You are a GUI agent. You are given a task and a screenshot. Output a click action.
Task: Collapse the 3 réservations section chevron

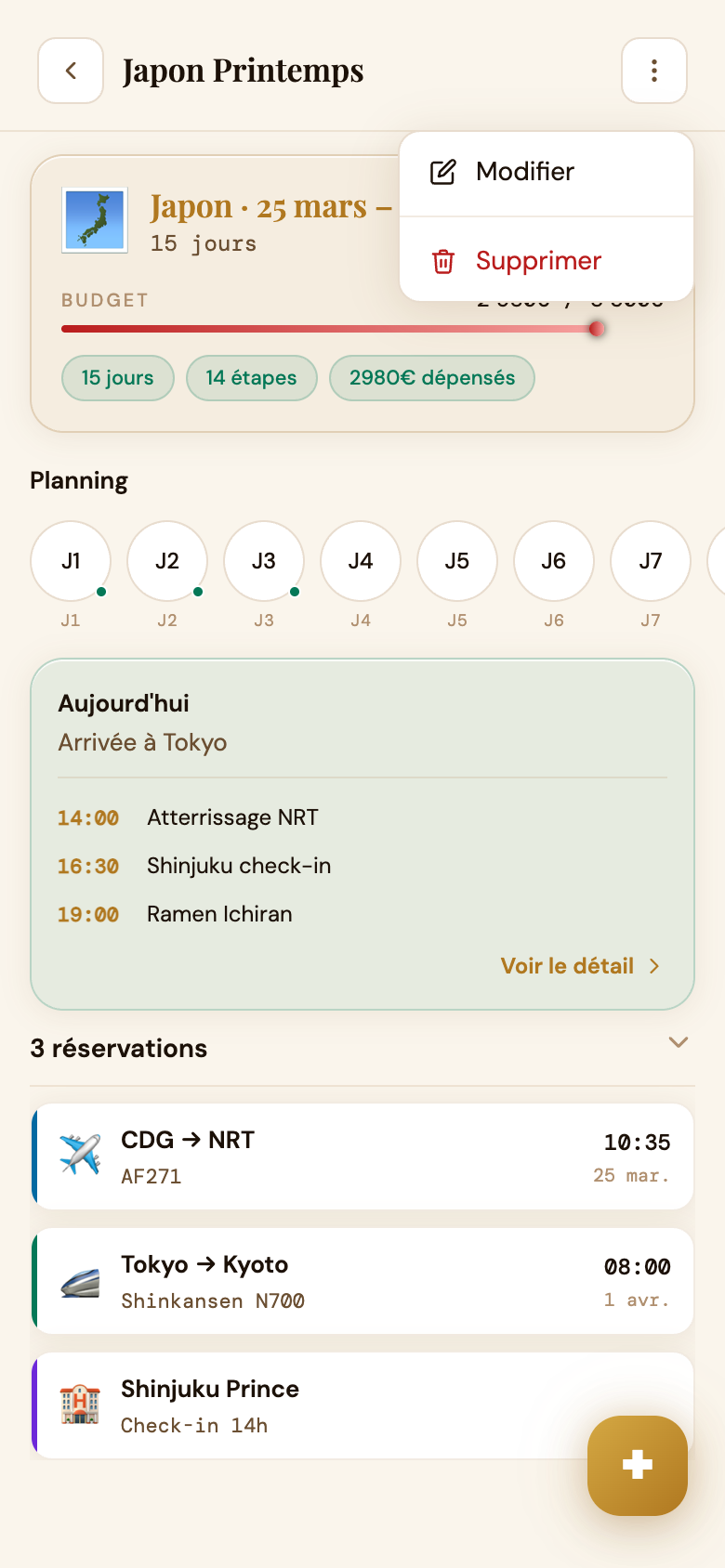679,1042
